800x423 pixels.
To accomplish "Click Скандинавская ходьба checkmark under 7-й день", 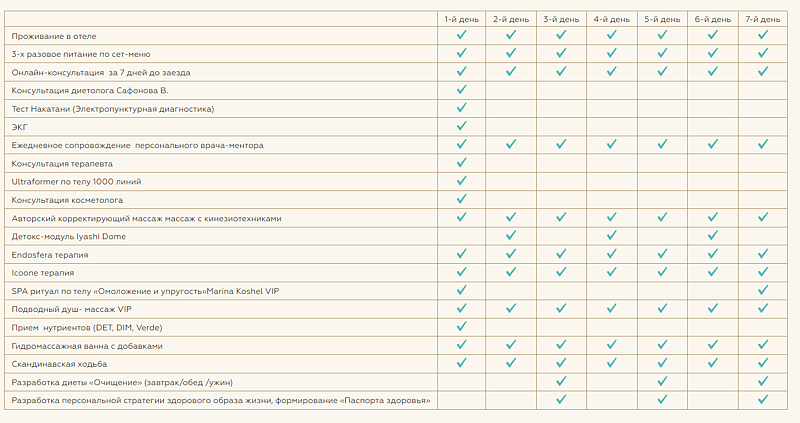I will click(762, 363).
